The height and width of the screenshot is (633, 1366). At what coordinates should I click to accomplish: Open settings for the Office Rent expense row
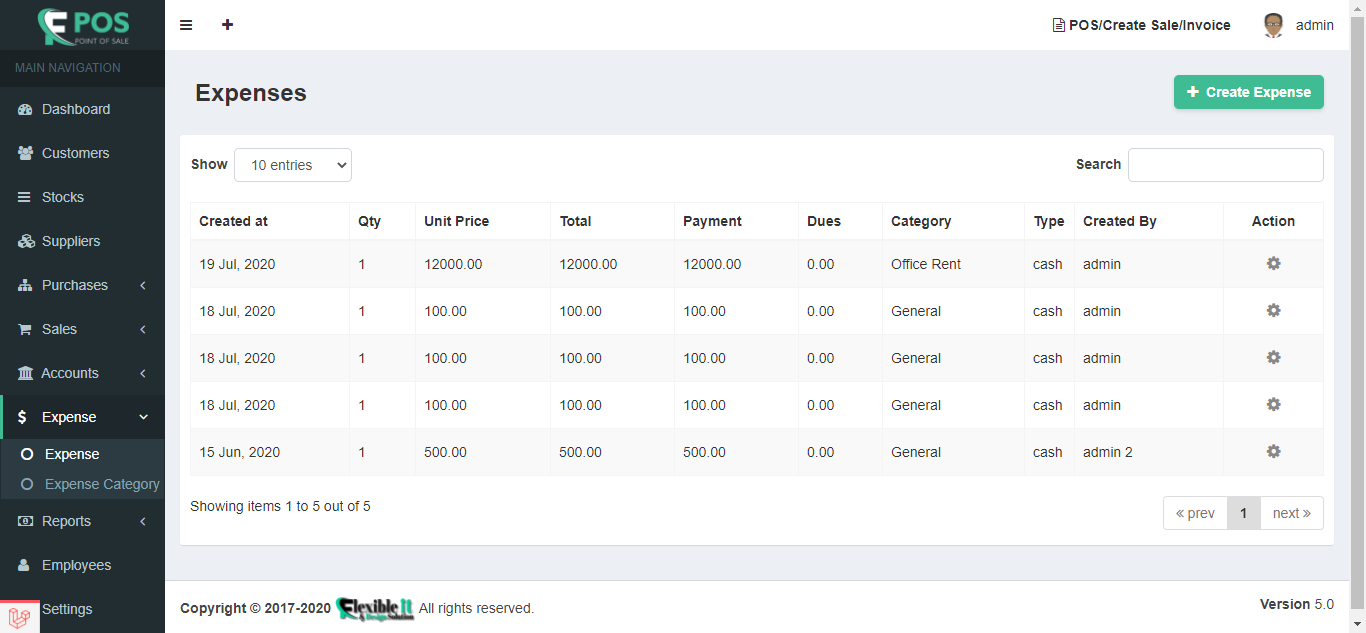[x=1272, y=263]
